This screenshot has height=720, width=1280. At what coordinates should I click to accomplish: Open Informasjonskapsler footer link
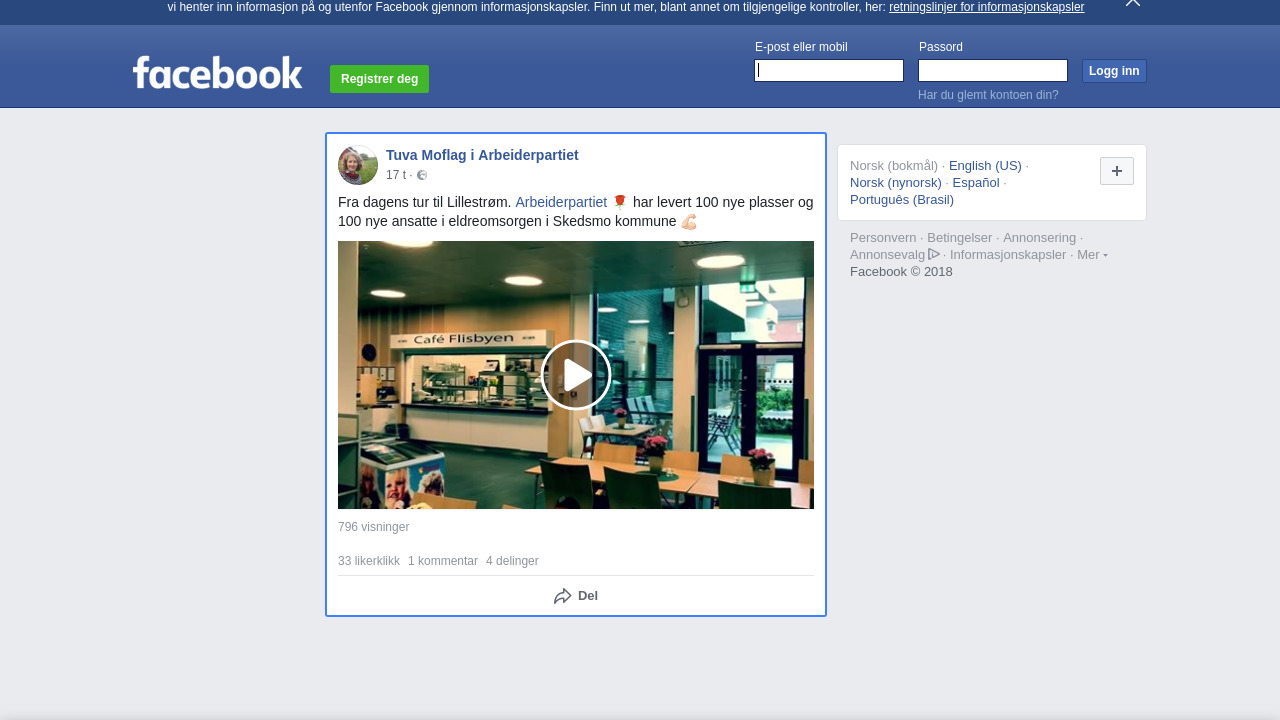tap(1008, 255)
